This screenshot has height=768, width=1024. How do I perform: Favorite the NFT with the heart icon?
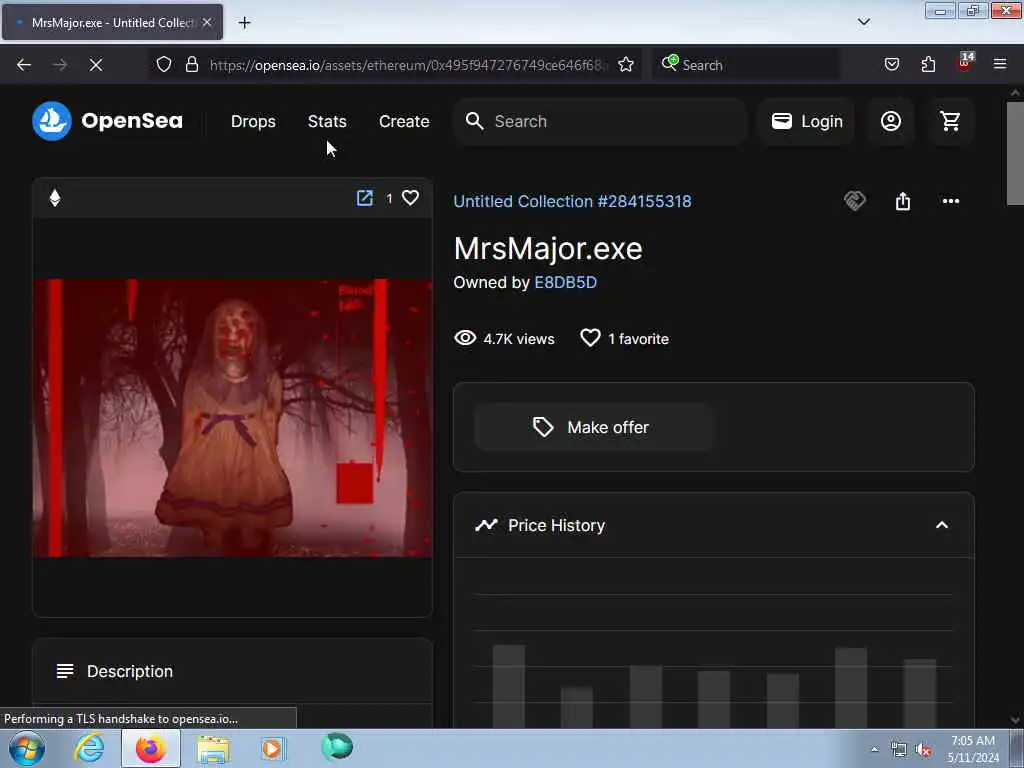pyautogui.click(x=410, y=198)
